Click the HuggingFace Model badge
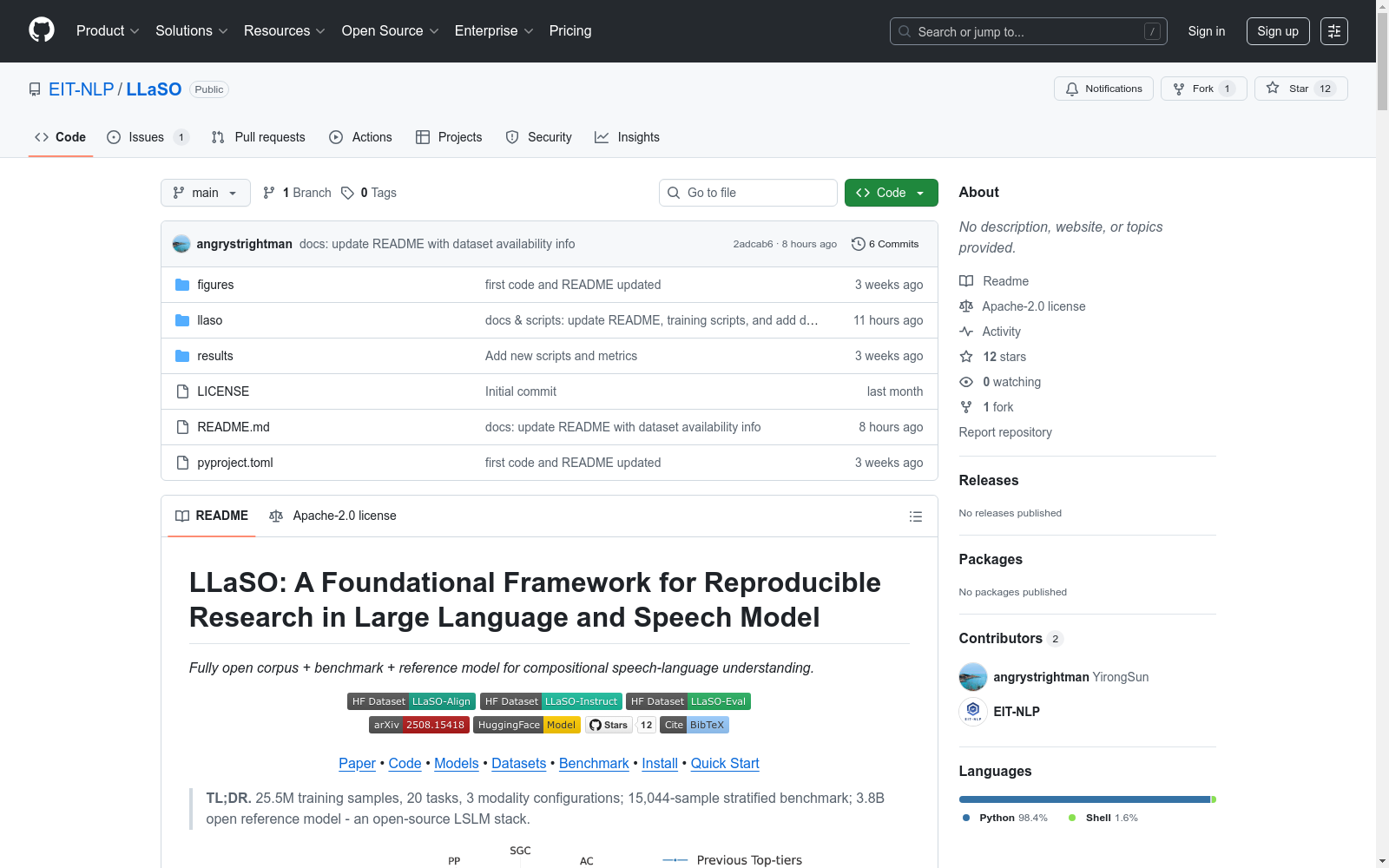 click(x=527, y=725)
